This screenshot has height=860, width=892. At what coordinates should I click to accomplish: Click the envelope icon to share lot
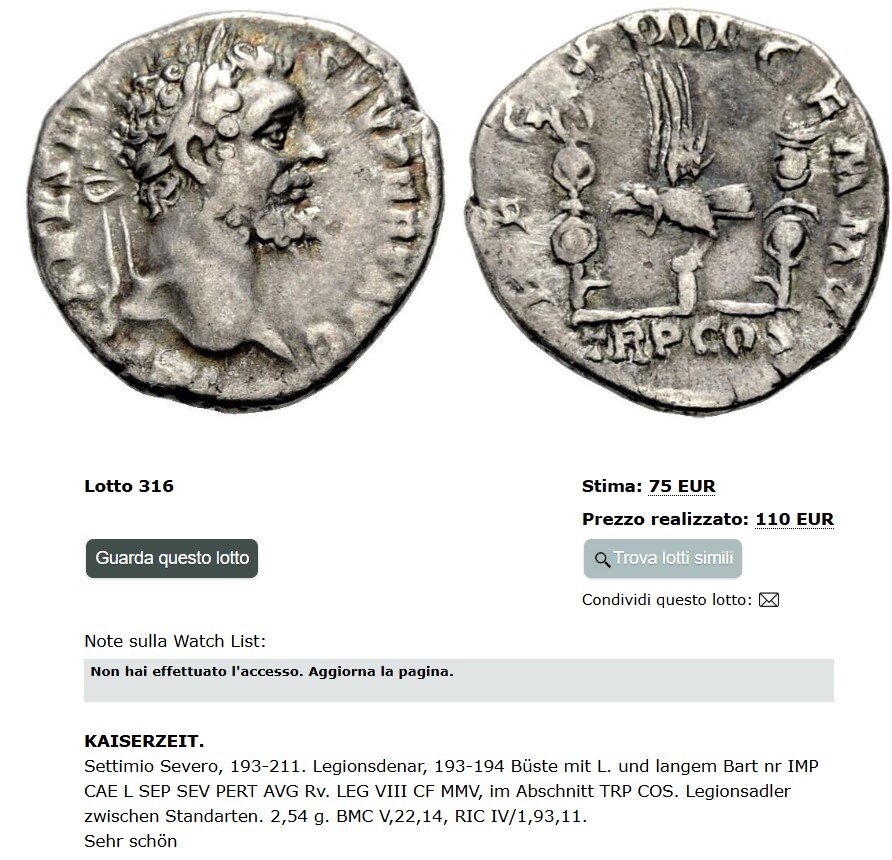tap(769, 599)
